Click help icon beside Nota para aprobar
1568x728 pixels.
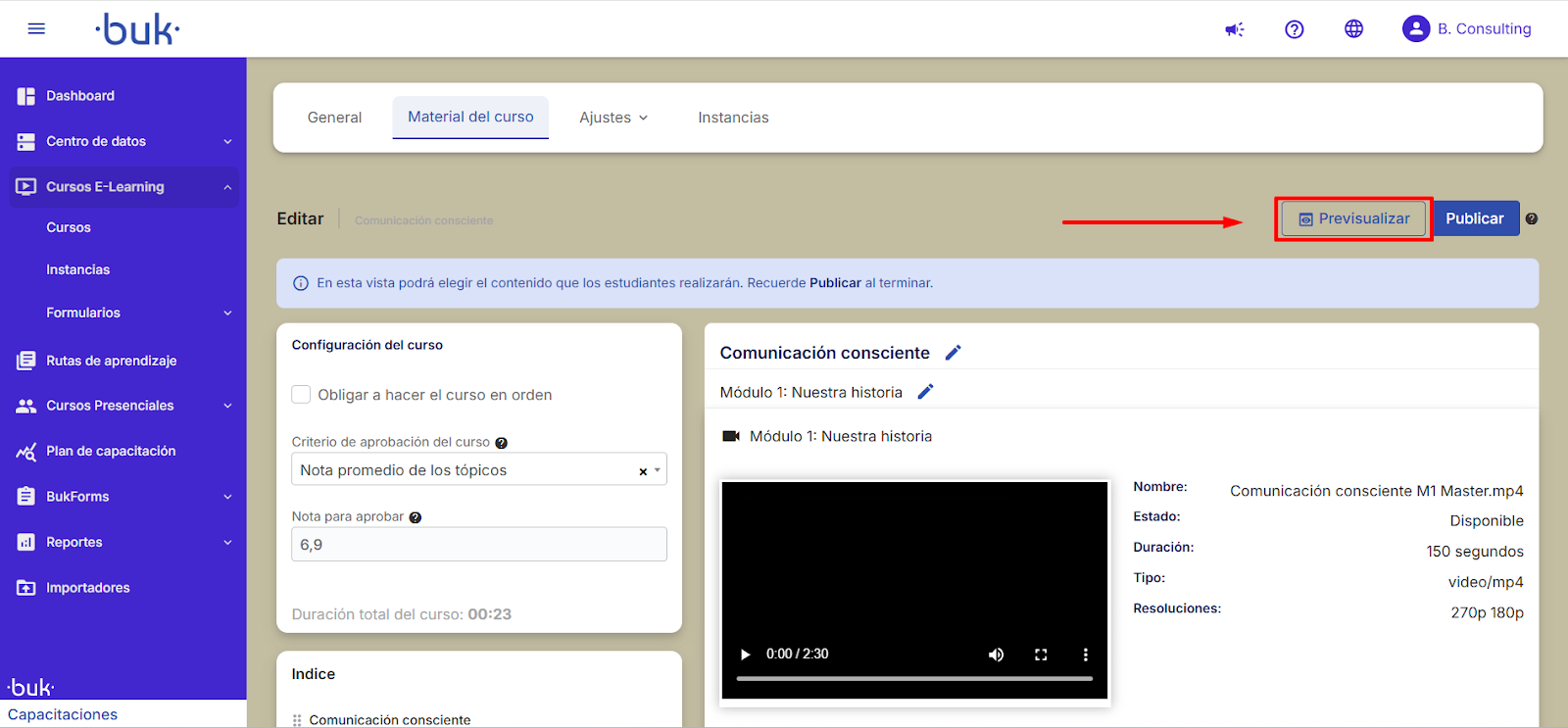(x=416, y=517)
